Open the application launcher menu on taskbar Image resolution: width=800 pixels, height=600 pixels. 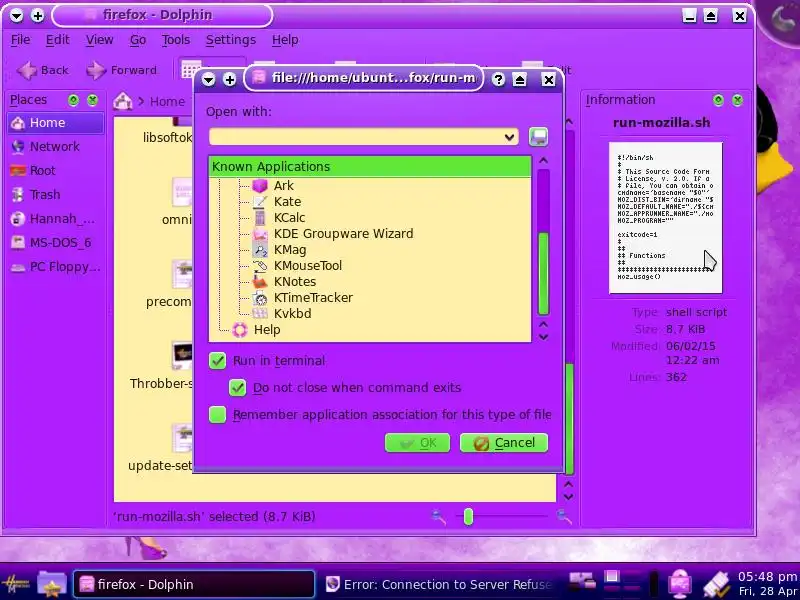[x=16, y=584]
